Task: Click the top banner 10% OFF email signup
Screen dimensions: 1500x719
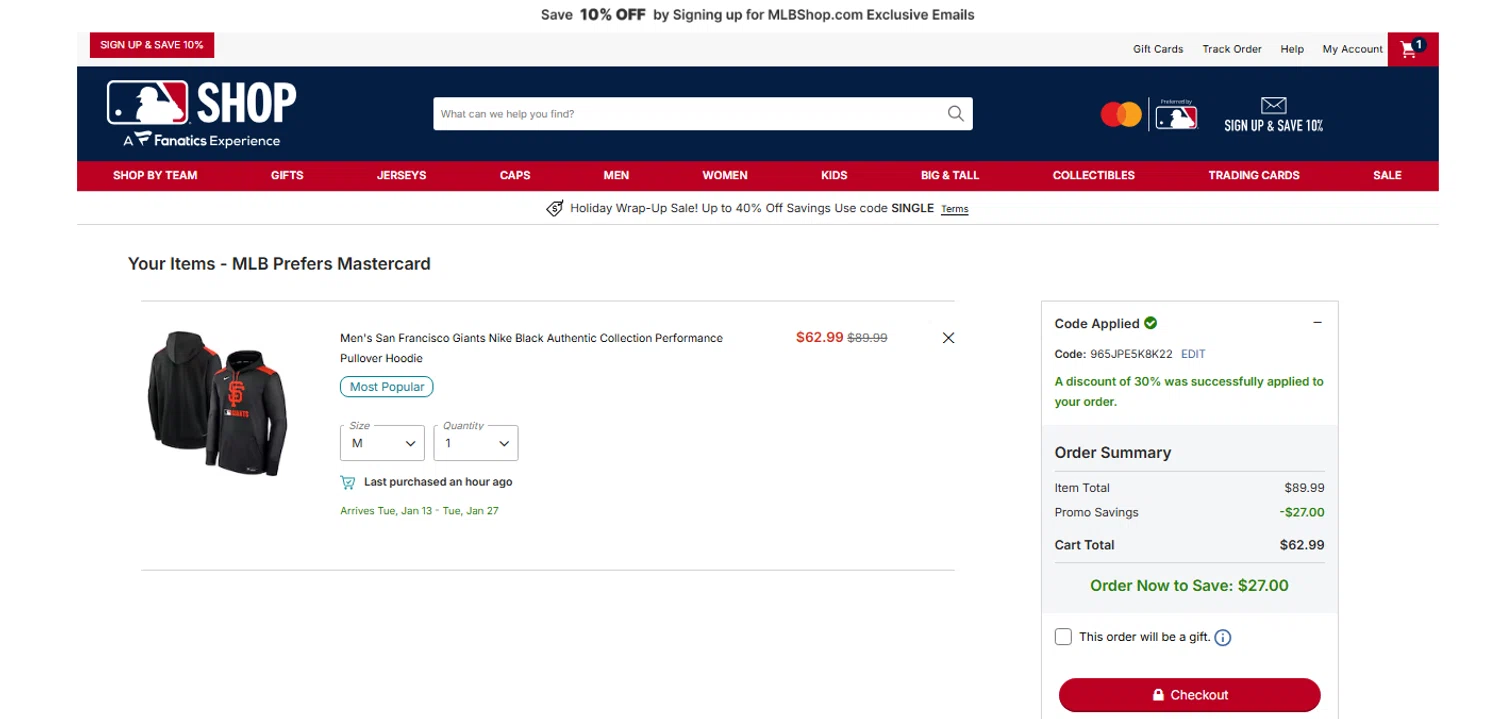Action: pos(757,15)
